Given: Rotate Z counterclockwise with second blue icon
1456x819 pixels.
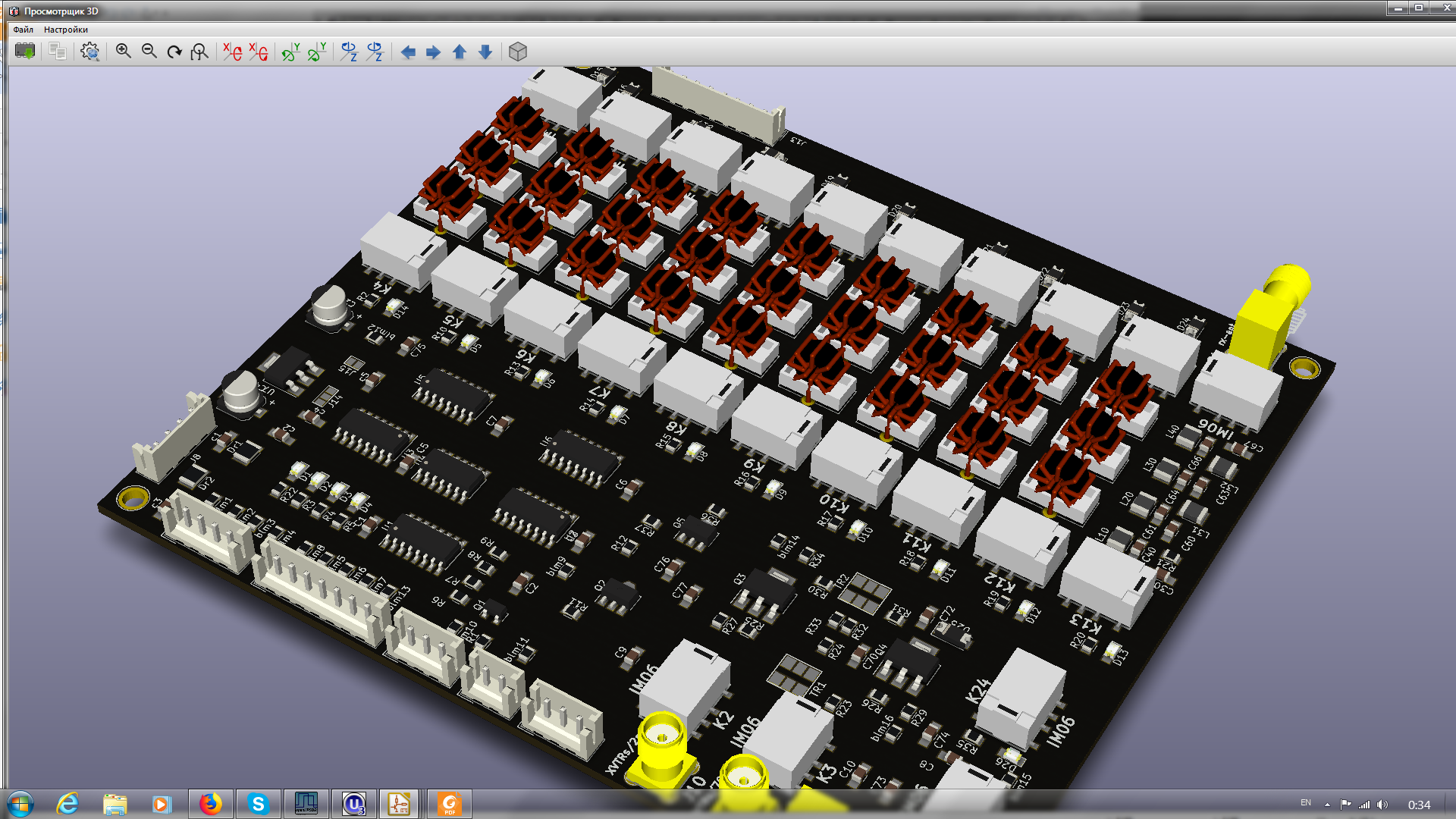Looking at the screenshot, I should click(375, 52).
